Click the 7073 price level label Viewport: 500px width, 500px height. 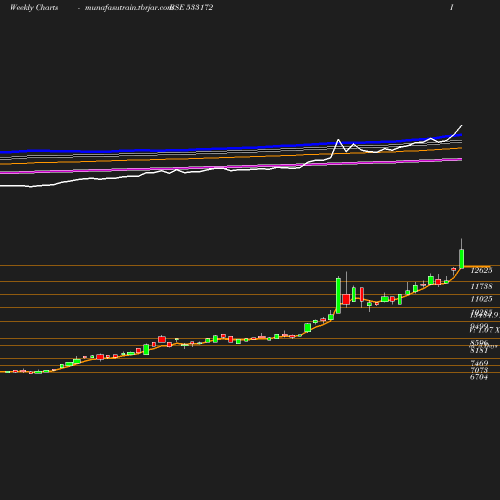click(479, 370)
